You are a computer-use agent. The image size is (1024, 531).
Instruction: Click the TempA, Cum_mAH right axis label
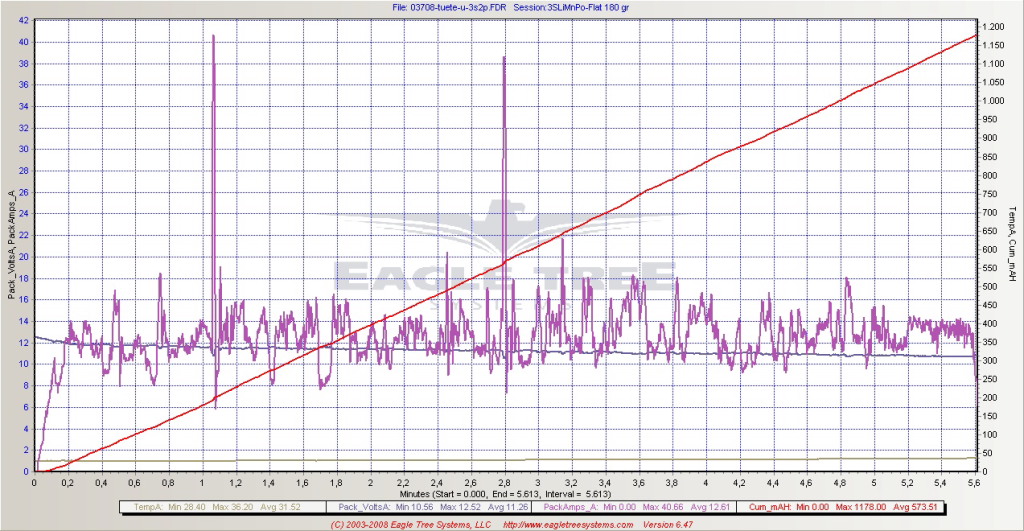[1012, 244]
